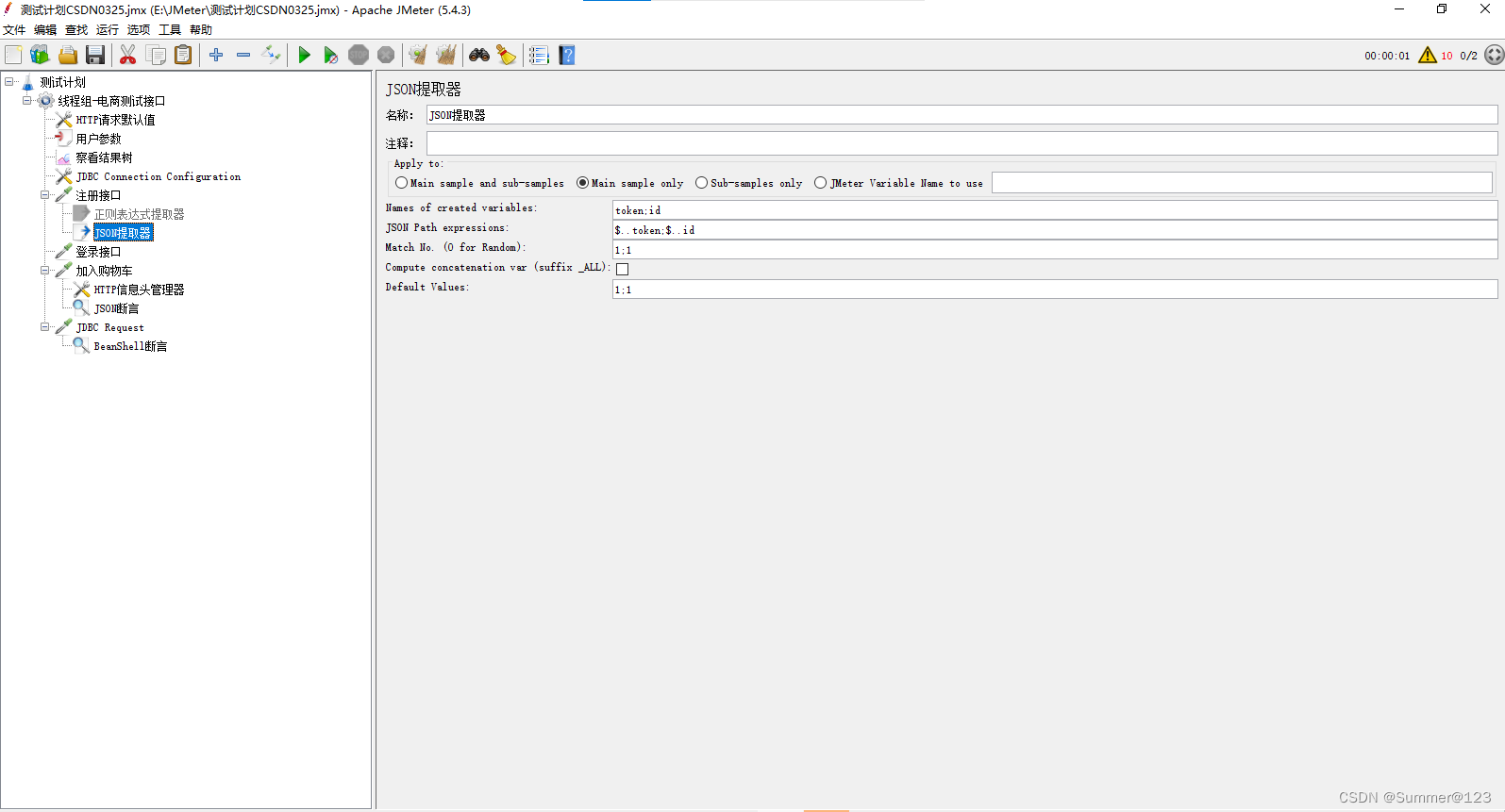Image resolution: width=1505 pixels, height=812 pixels.
Task: Select Main sample only radio
Action: click(x=582, y=183)
